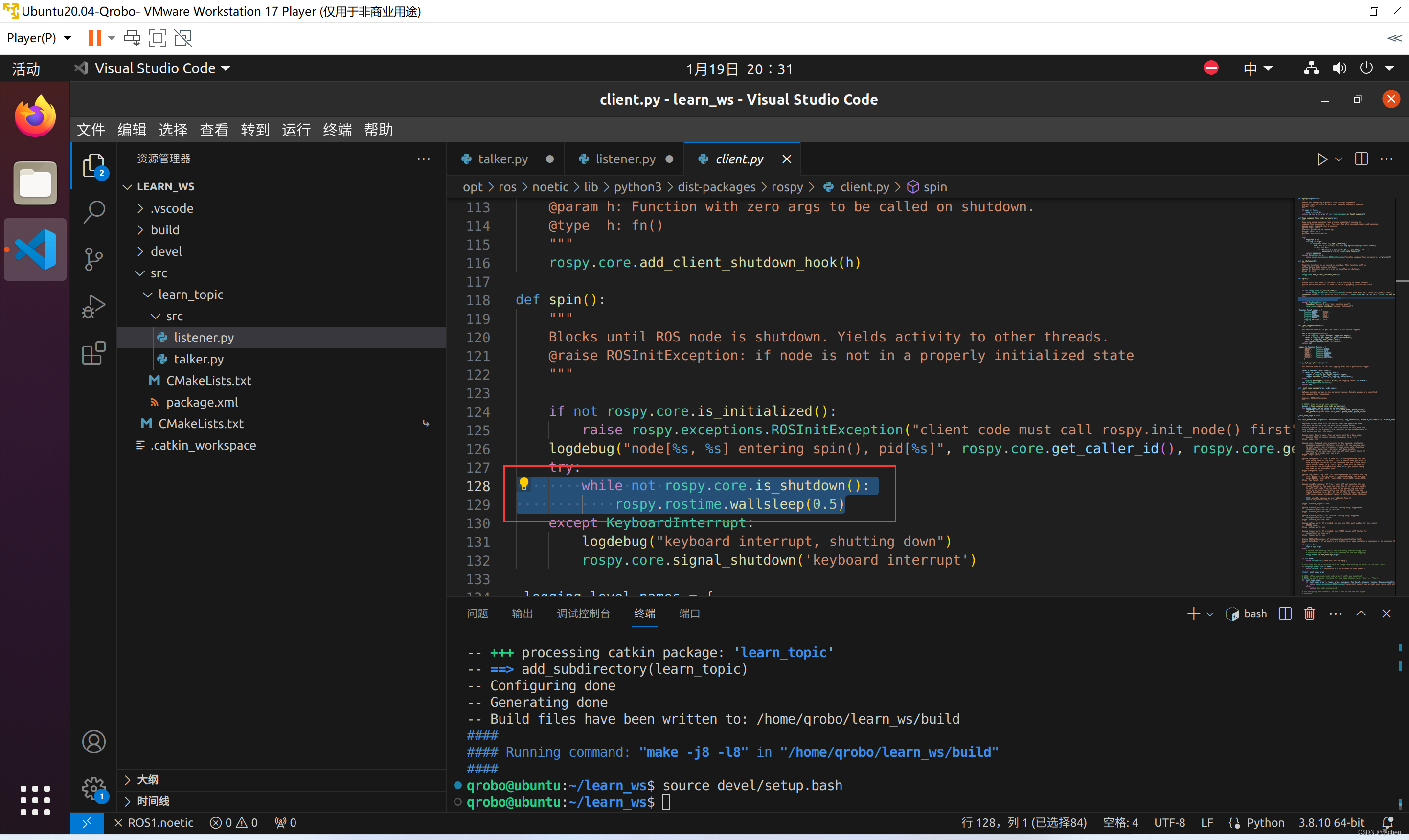Open remote window indicator in status bar
Viewport: 1409px width, 840px height.
[x=87, y=822]
